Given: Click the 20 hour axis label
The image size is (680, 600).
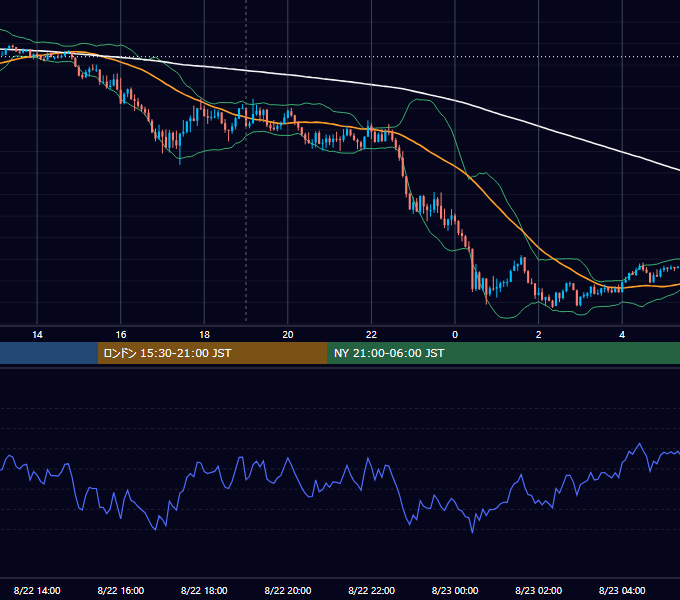Looking at the screenshot, I should click(x=288, y=335).
